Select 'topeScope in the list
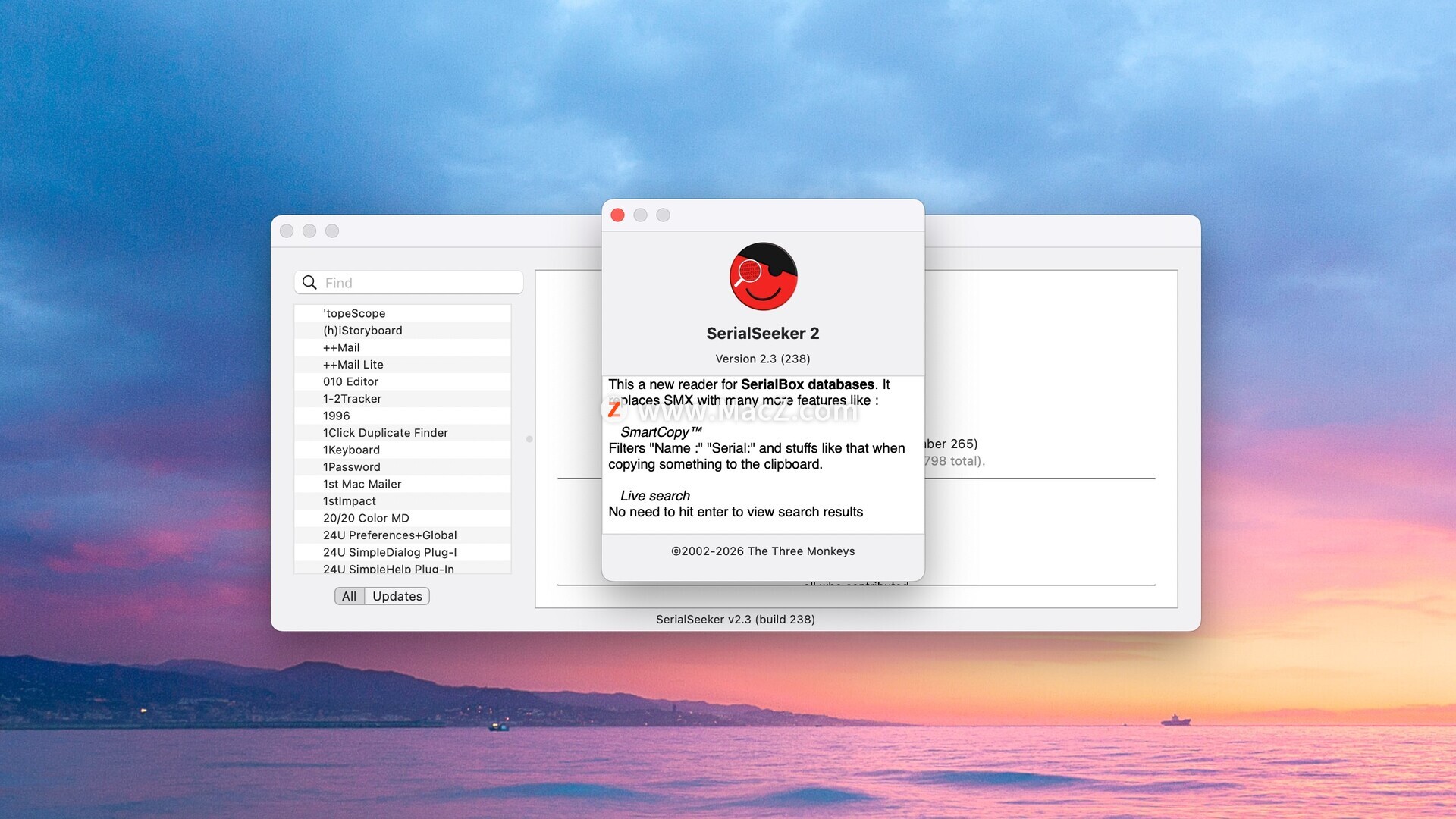This screenshot has height=819, width=1456. click(x=354, y=313)
